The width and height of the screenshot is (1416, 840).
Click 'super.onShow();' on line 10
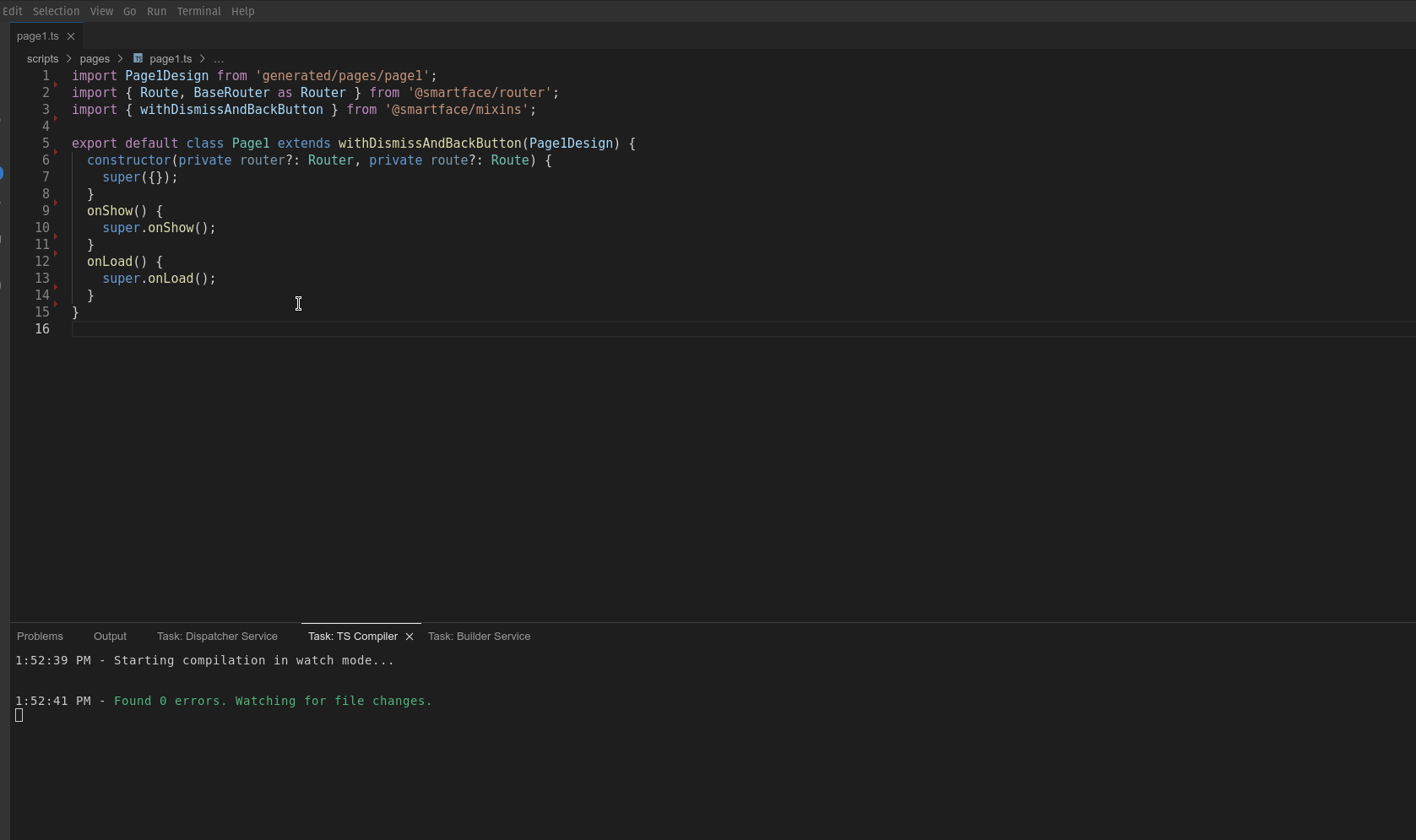pos(159,228)
